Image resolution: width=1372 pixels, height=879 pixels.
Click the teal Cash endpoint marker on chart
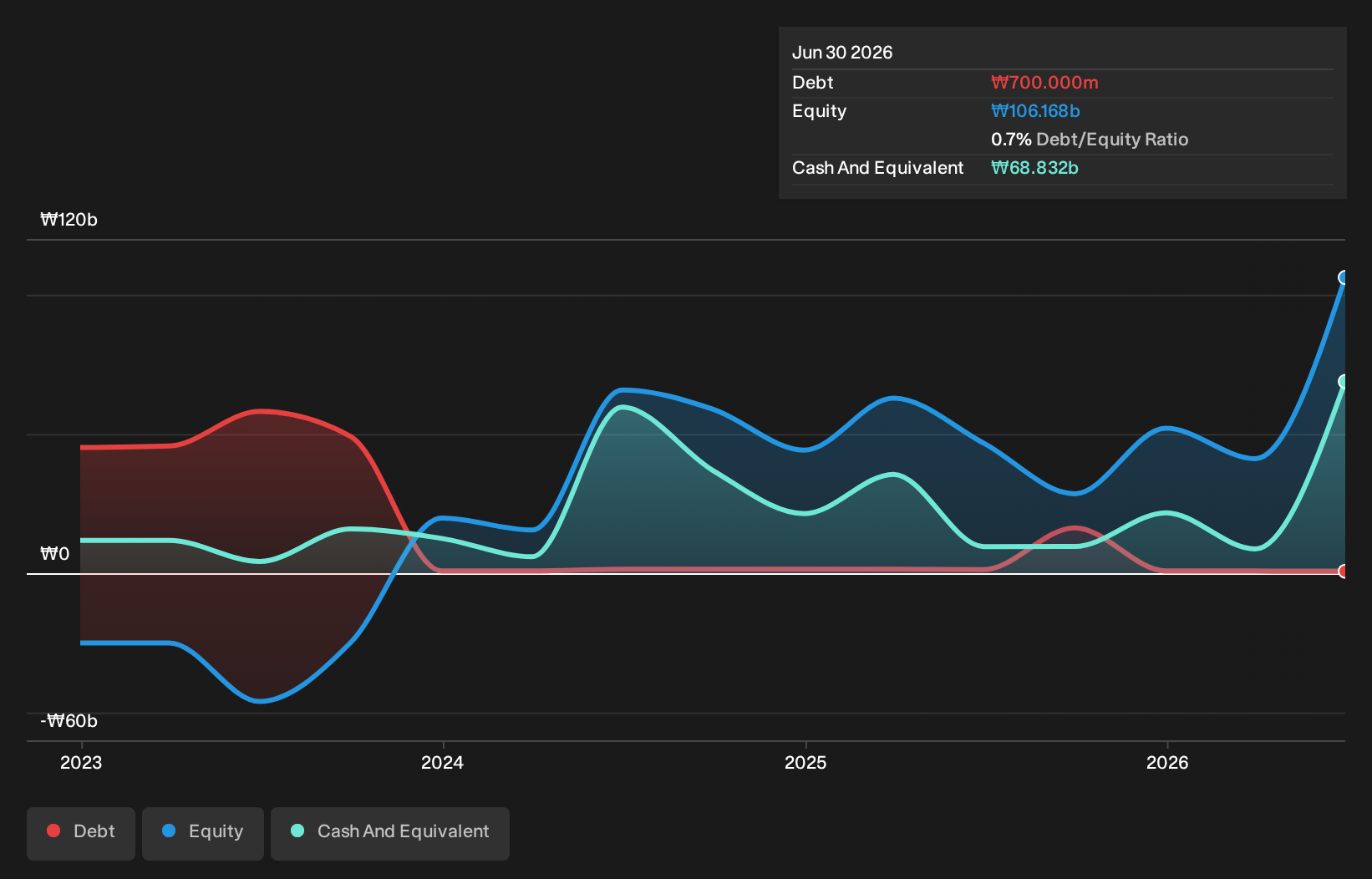pos(1344,382)
